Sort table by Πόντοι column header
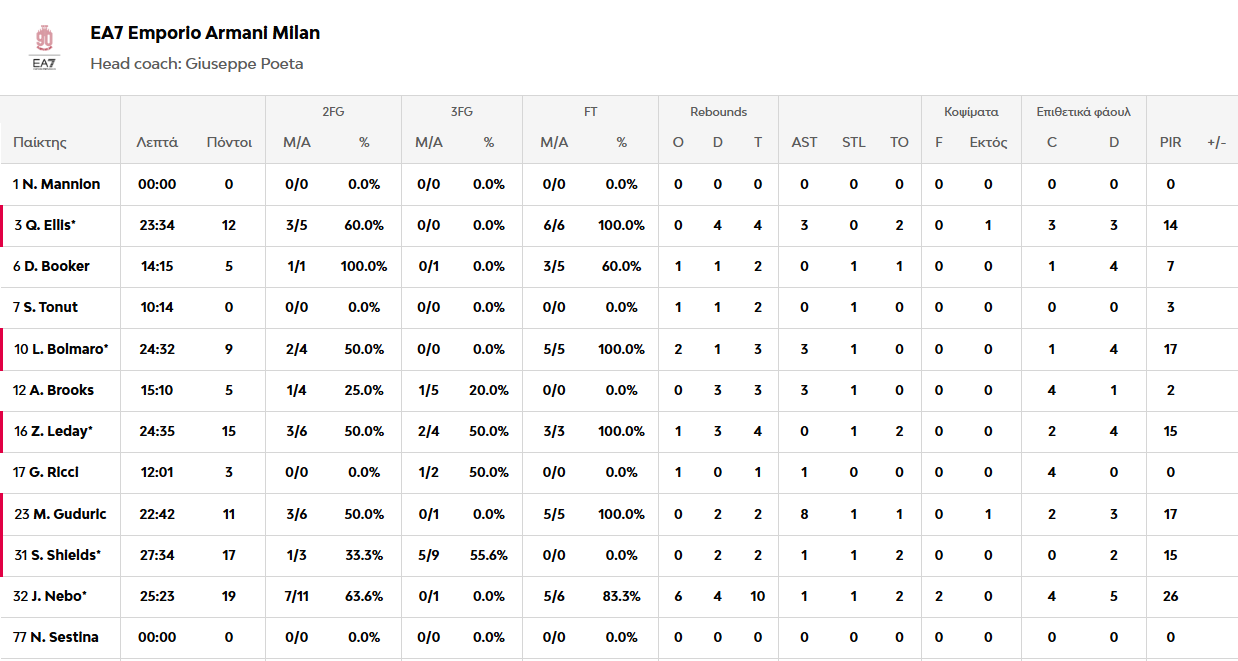1238x661 pixels. click(x=229, y=142)
